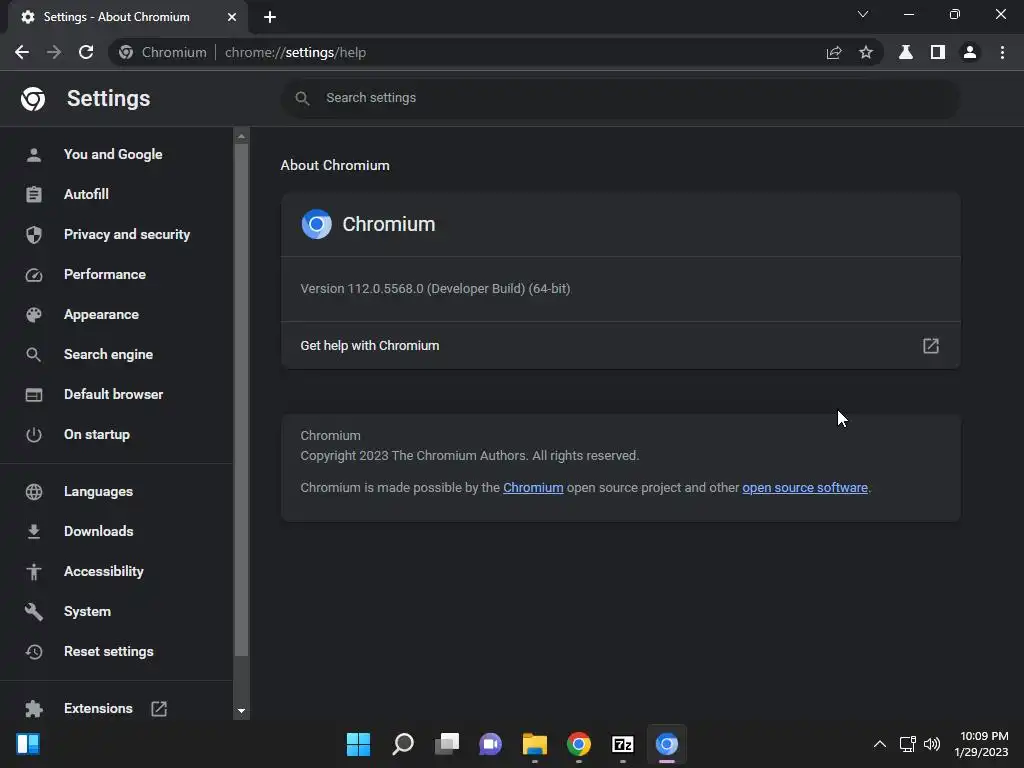Screen dimensions: 1024x768
Task: Toggle the side panel icon
Action: click(x=938, y=52)
